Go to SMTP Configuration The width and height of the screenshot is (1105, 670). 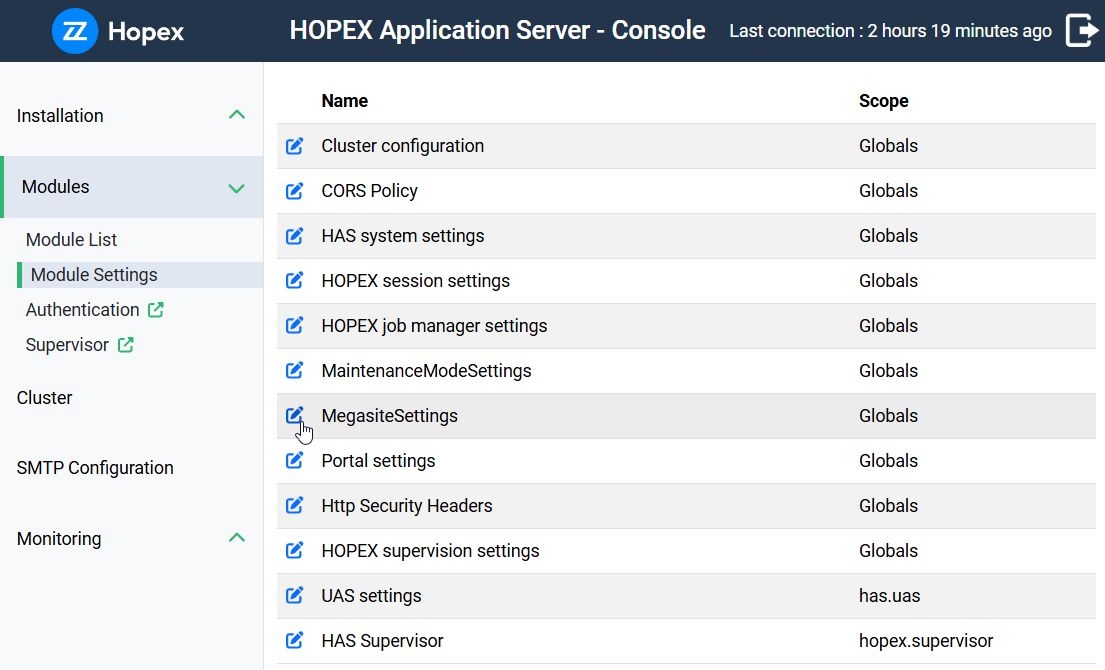(95, 468)
